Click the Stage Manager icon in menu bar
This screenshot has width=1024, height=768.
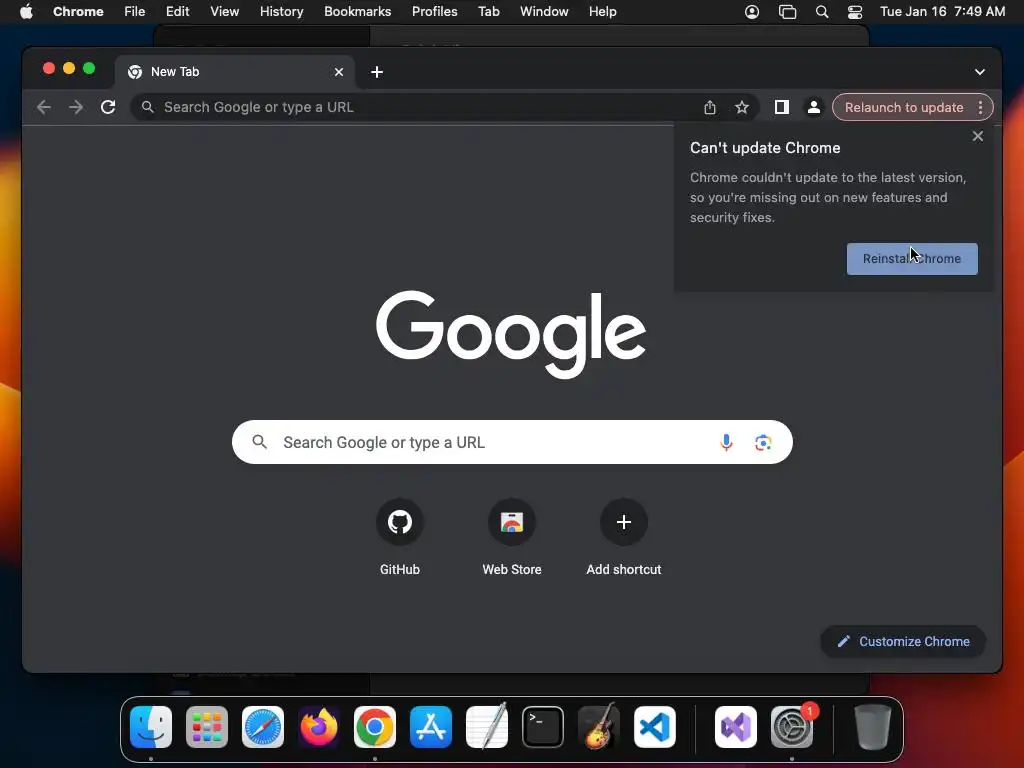(x=788, y=12)
